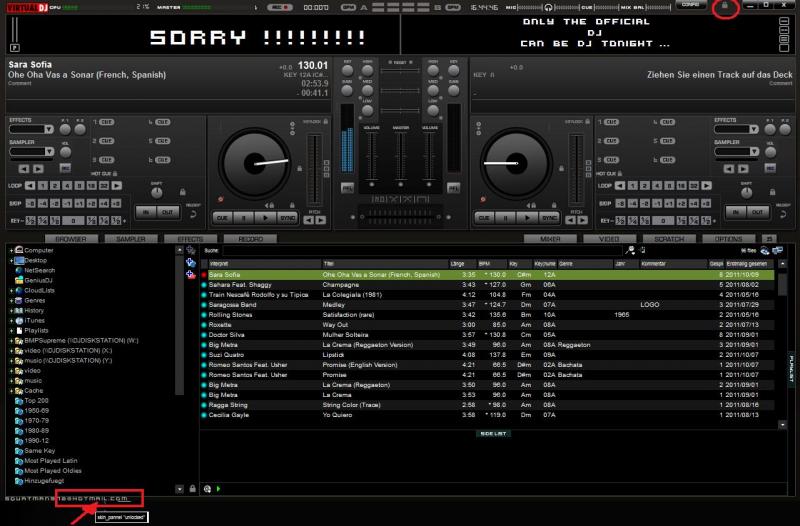Click the add favorite folder icon with blue plus
The width and height of the screenshot is (800, 526).
(191, 262)
